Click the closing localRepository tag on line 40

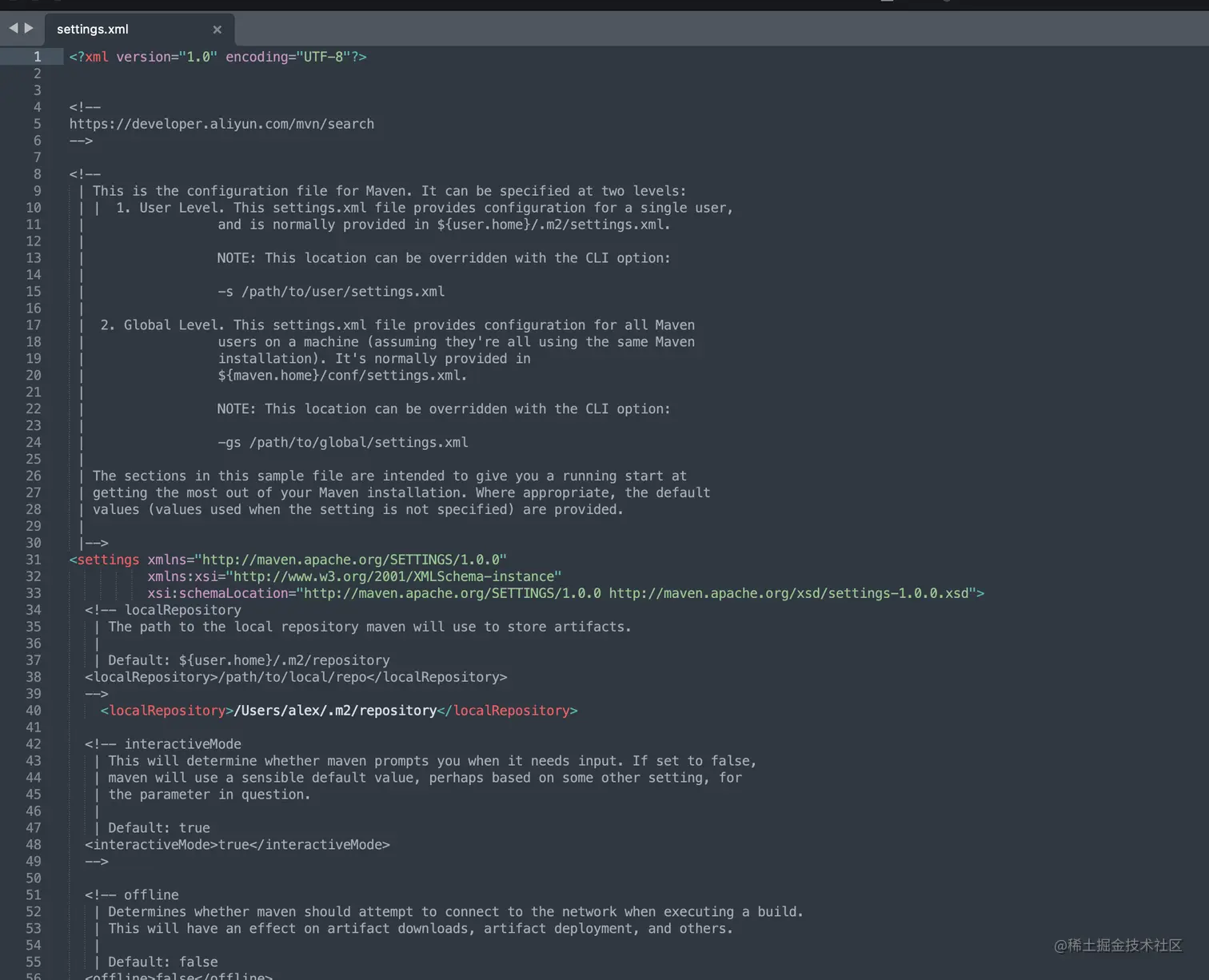pyautogui.click(x=508, y=711)
